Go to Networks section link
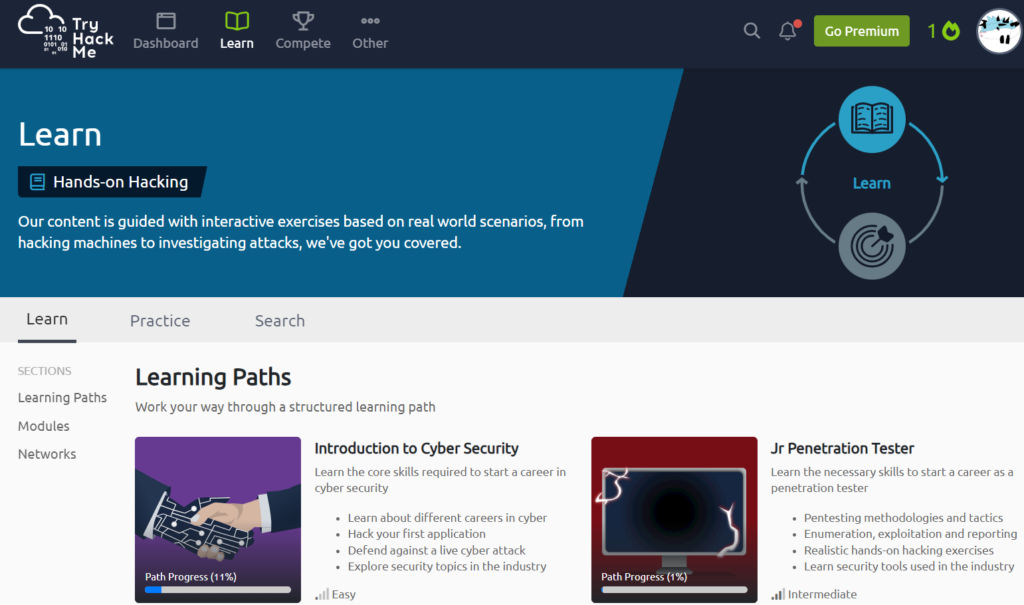The width and height of the screenshot is (1024, 605). [47, 454]
